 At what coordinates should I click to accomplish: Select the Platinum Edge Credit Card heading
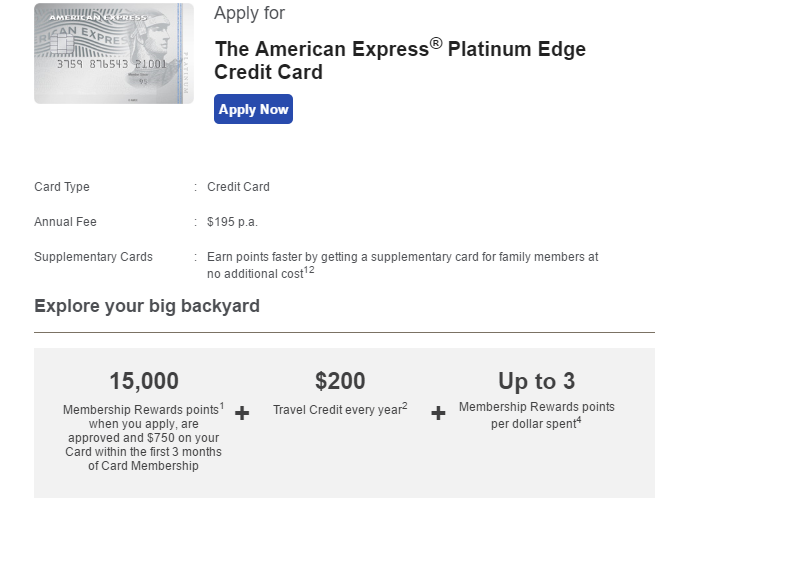click(x=400, y=60)
